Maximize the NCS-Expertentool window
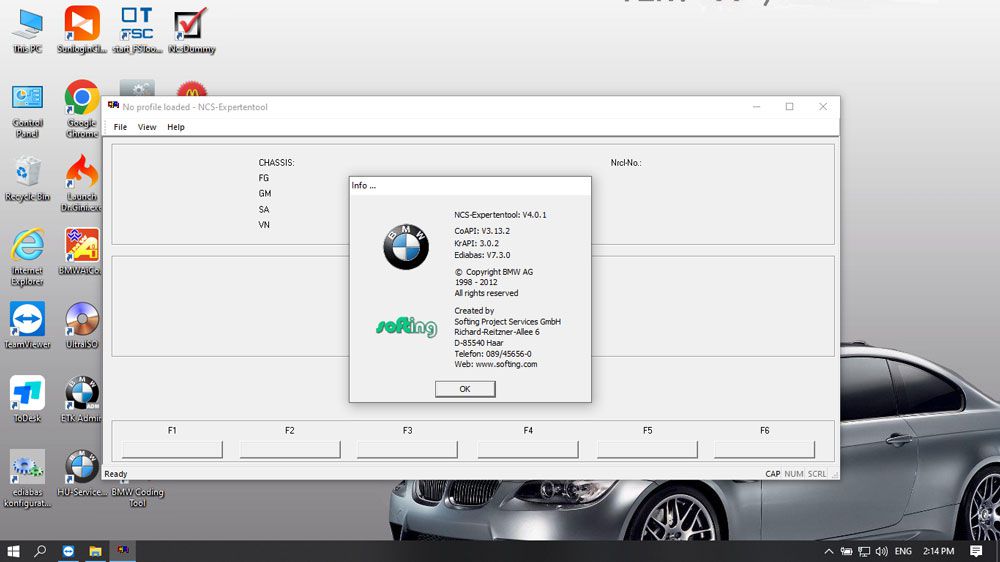1000x562 pixels. click(790, 107)
